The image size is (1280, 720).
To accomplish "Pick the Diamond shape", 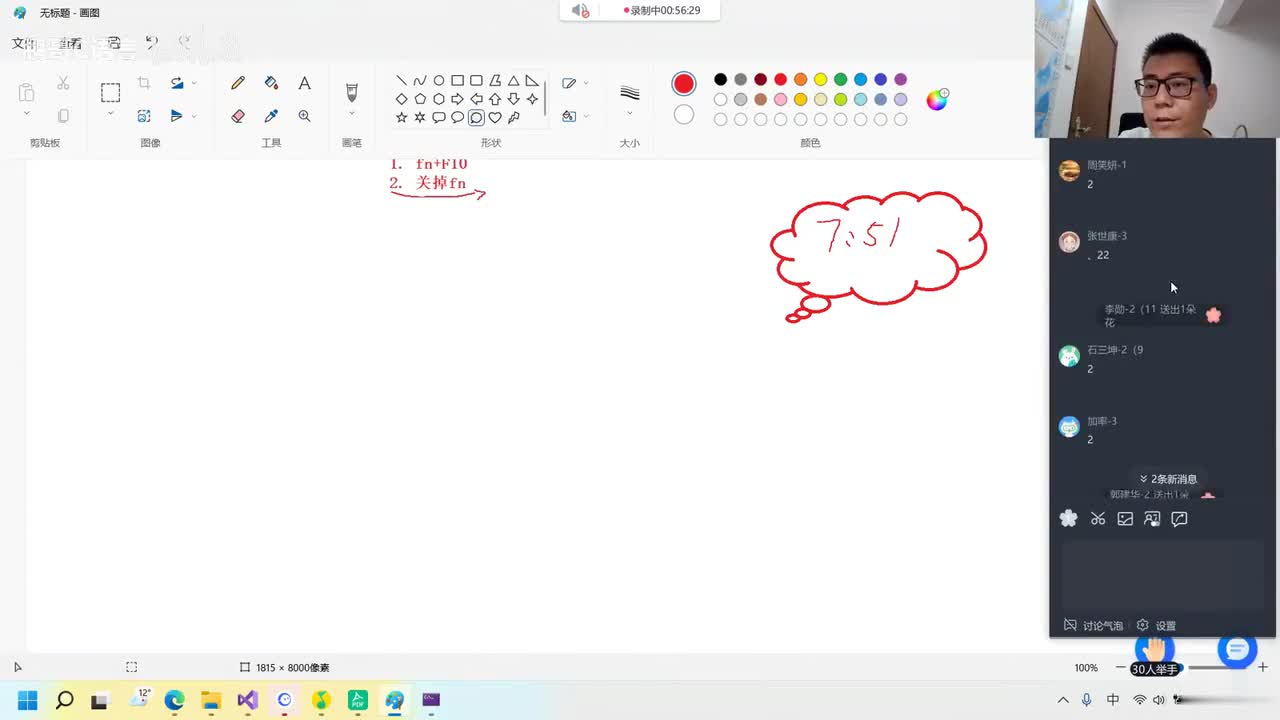I will tap(401, 99).
